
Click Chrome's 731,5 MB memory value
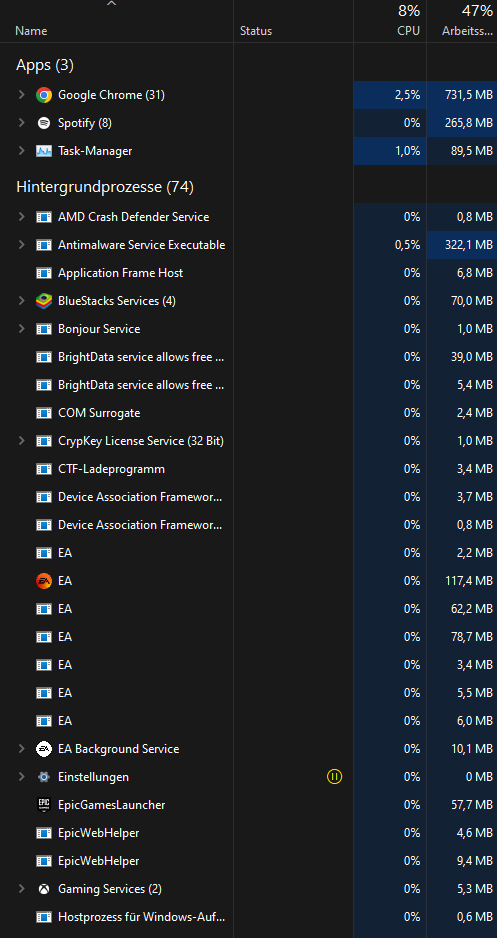[x=469, y=95]
